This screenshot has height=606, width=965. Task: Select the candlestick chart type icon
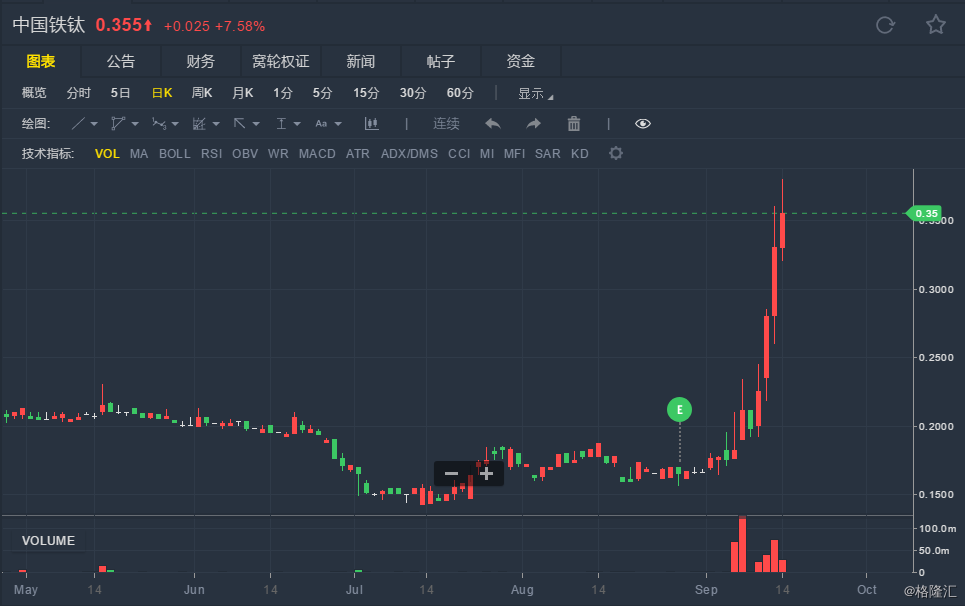click(371, 124)
